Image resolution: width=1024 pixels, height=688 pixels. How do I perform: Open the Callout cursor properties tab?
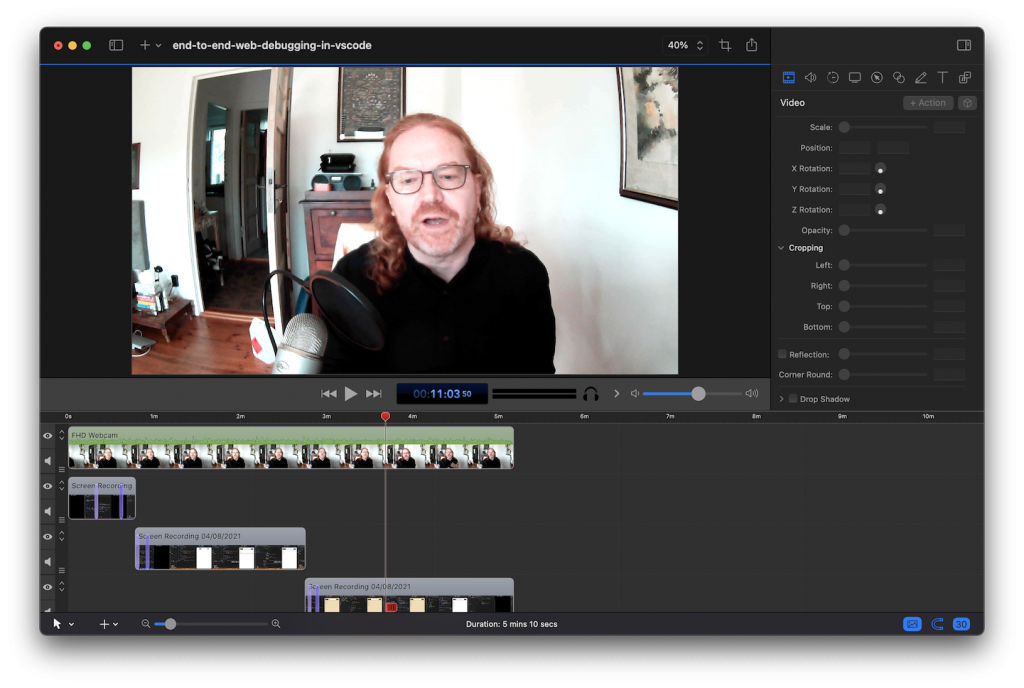click(x=877, y=78)
